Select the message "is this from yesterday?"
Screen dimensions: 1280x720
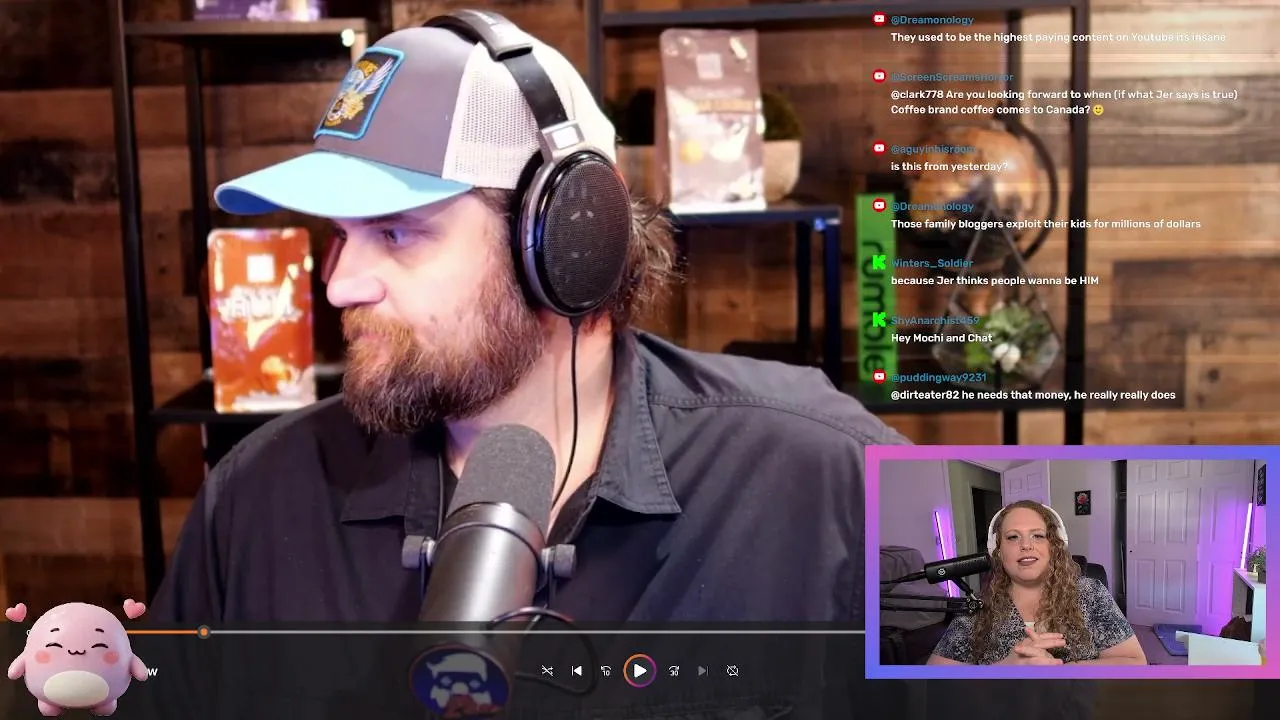pyautogui.click(x=949, y=166)
